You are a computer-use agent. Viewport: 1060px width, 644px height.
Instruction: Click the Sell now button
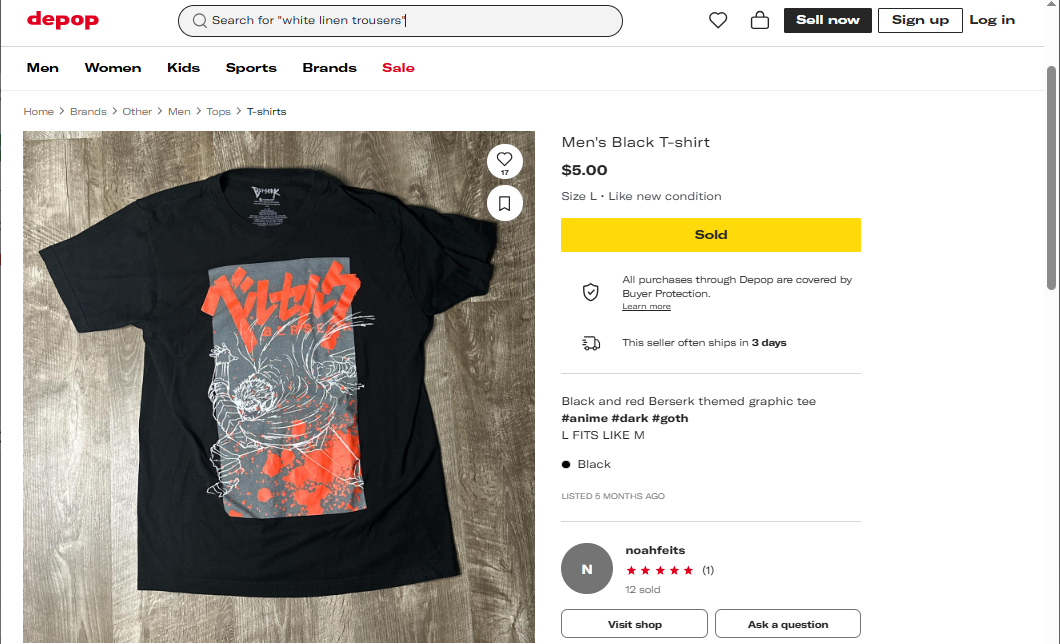[x=828, y=20]
